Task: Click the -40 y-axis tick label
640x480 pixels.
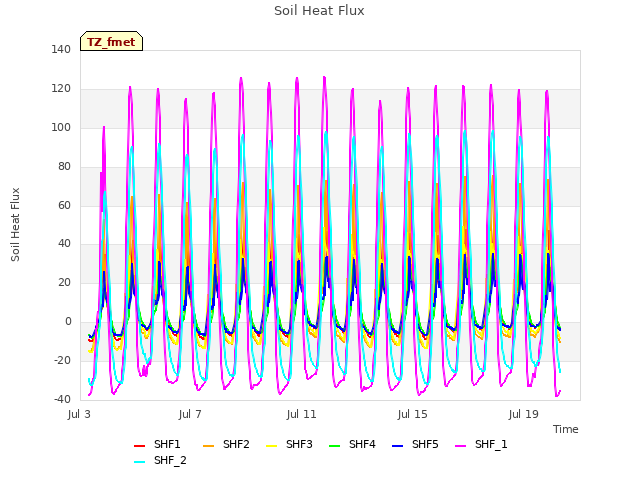Action: (62, 399)
